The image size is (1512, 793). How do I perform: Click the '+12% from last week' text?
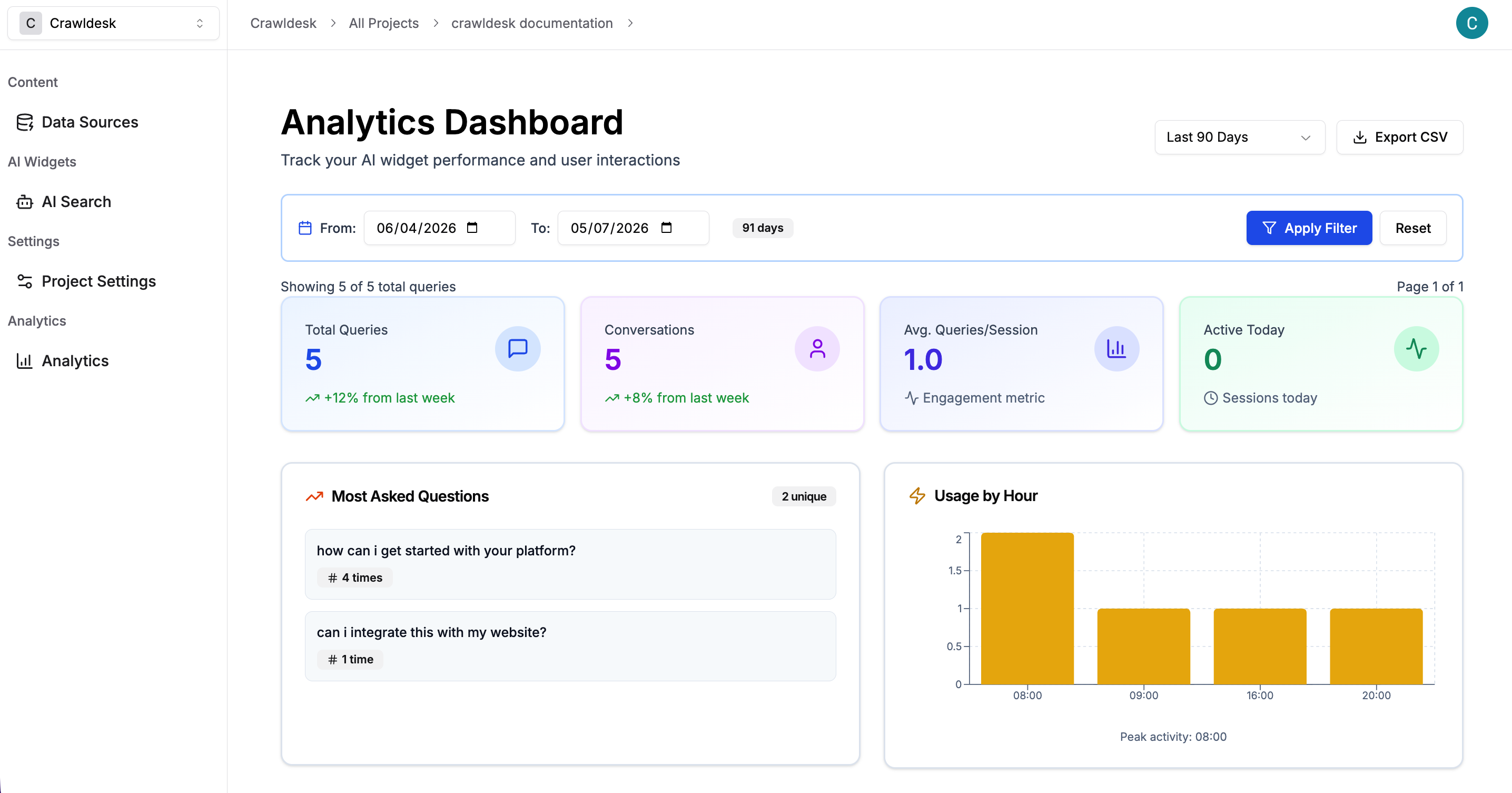pos(389,398)
